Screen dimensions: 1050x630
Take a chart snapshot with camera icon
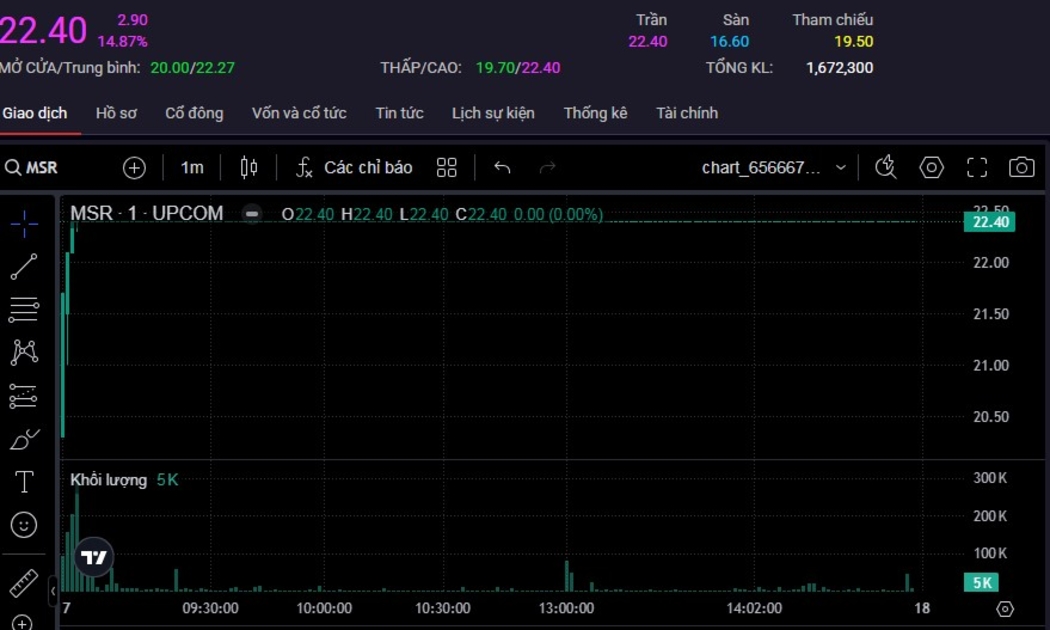tap(1021, 168)
